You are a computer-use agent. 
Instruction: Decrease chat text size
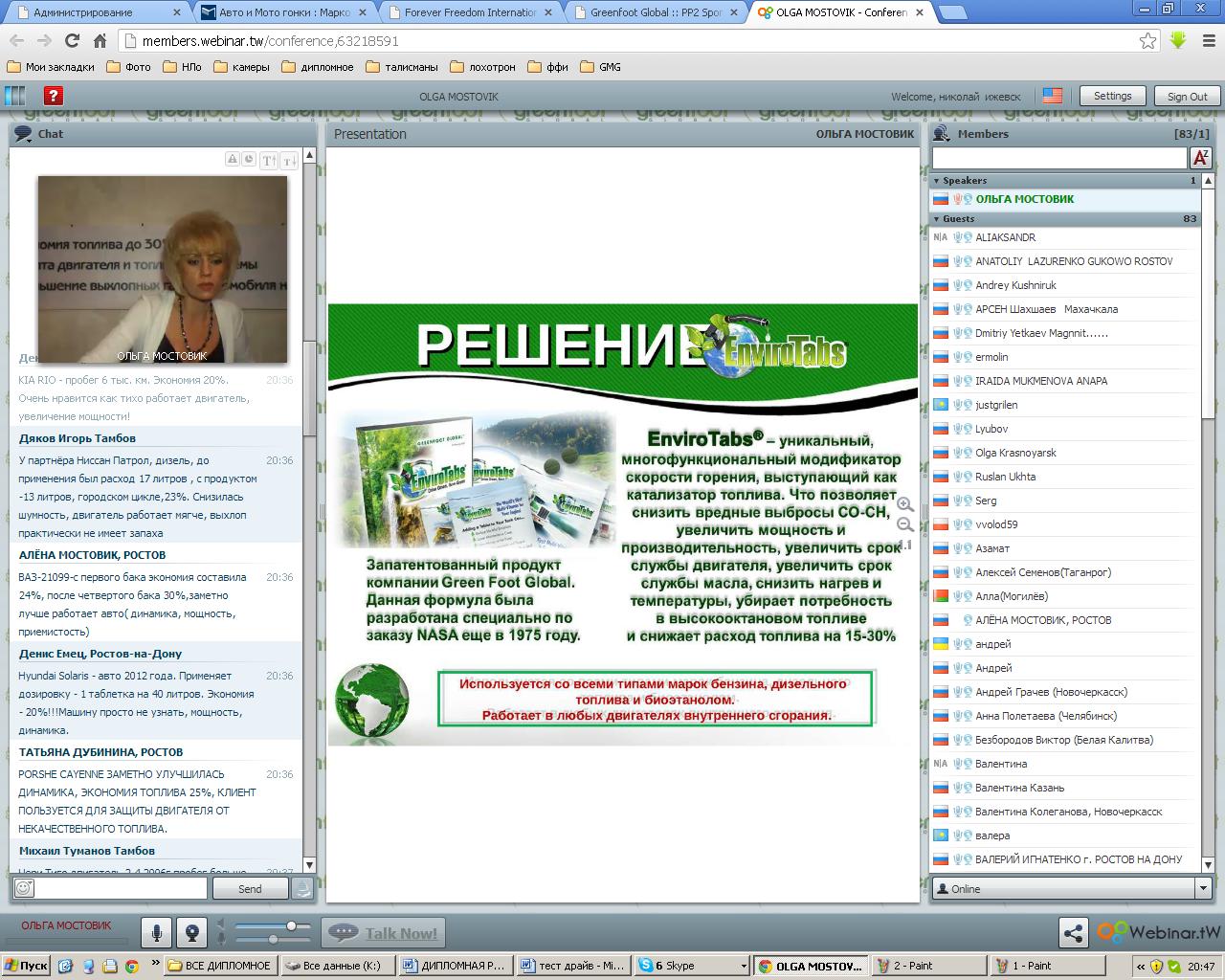click(x=289, y=161)
